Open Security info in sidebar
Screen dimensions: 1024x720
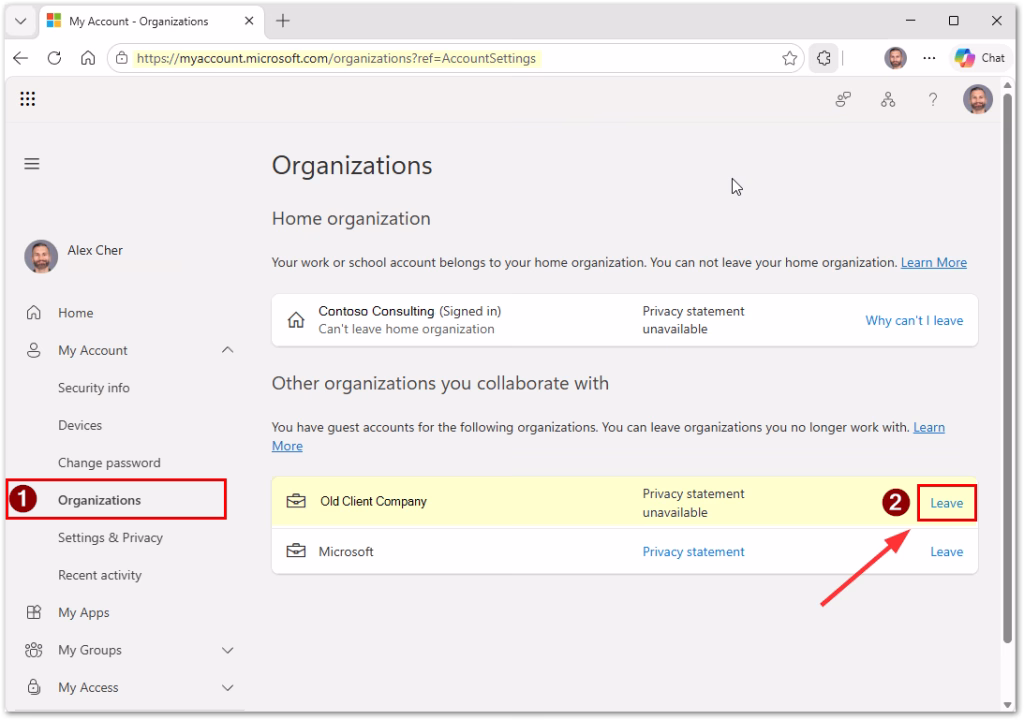tap(94, 388)
